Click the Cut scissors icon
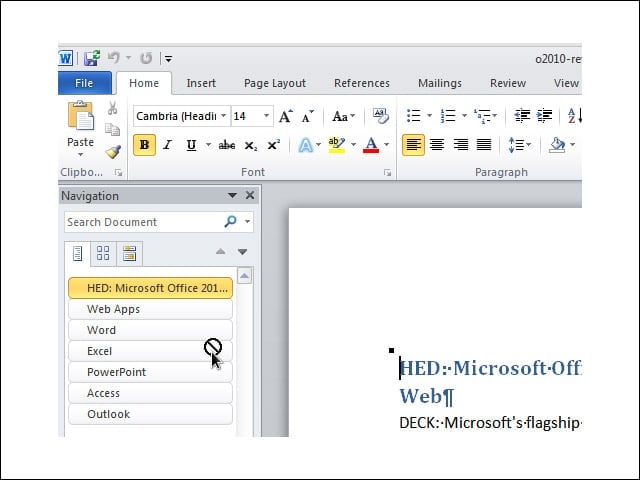 tap(112, 108)
